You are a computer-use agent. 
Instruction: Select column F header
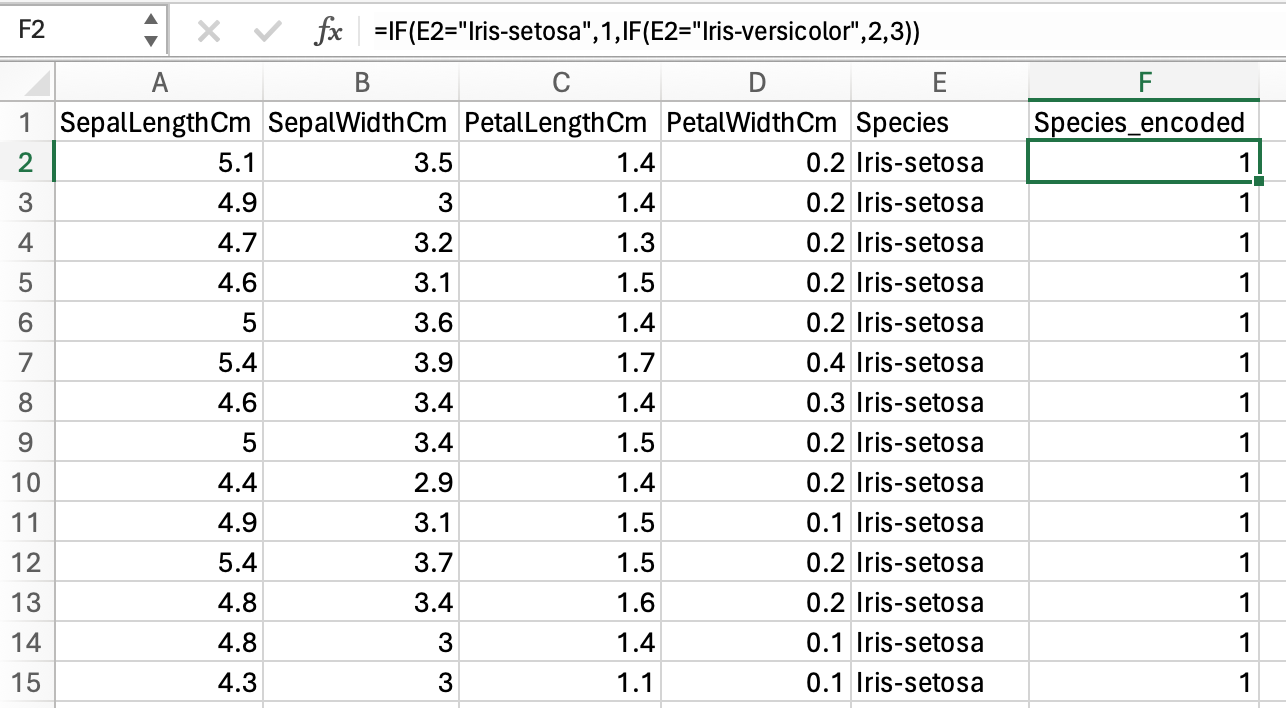1146,82
